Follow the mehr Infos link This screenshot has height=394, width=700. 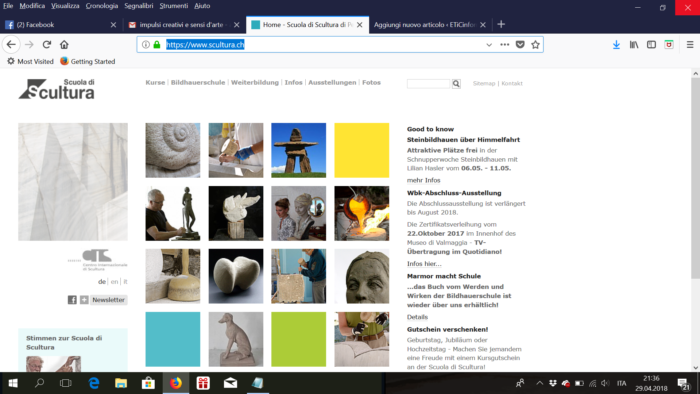(x=424, y=180)
